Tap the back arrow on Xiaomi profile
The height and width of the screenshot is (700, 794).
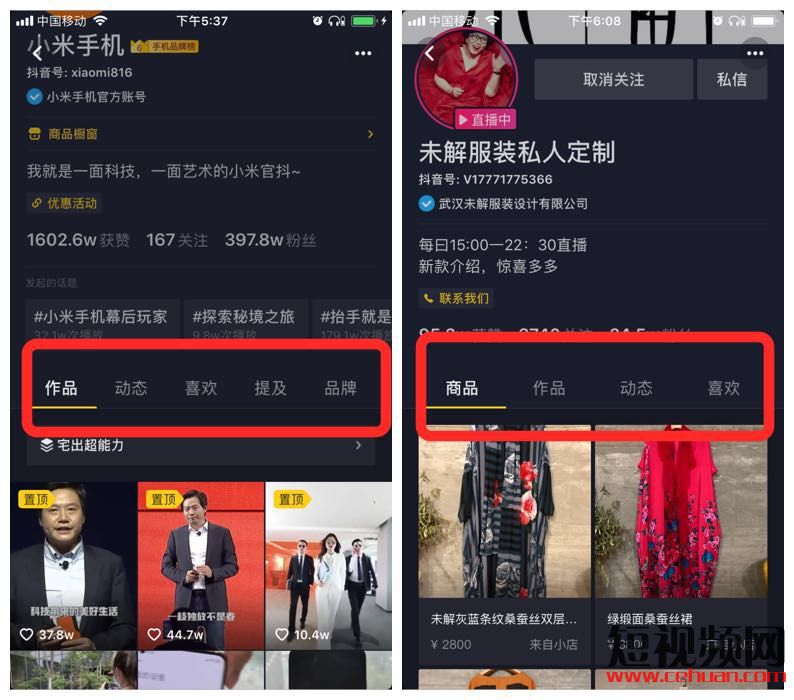point(37,52)
